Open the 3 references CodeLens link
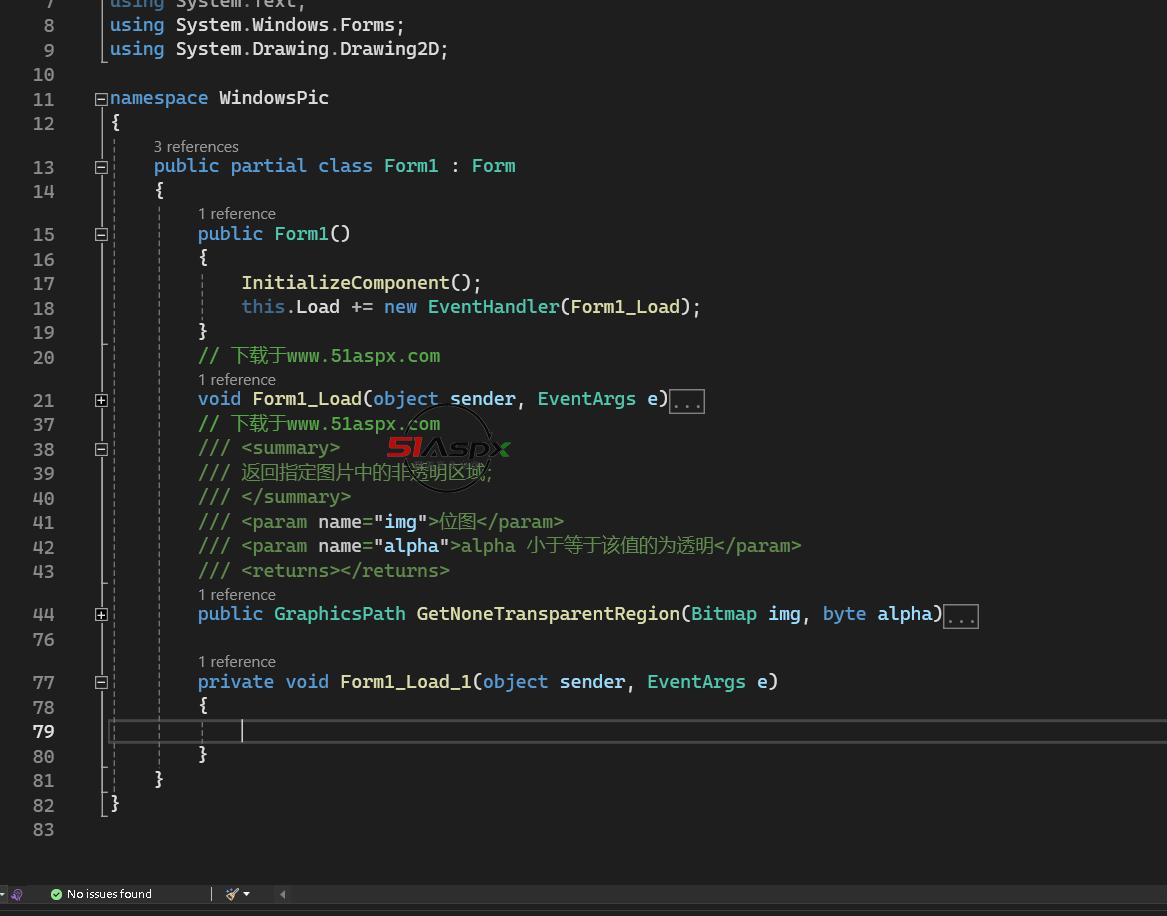 196,147
